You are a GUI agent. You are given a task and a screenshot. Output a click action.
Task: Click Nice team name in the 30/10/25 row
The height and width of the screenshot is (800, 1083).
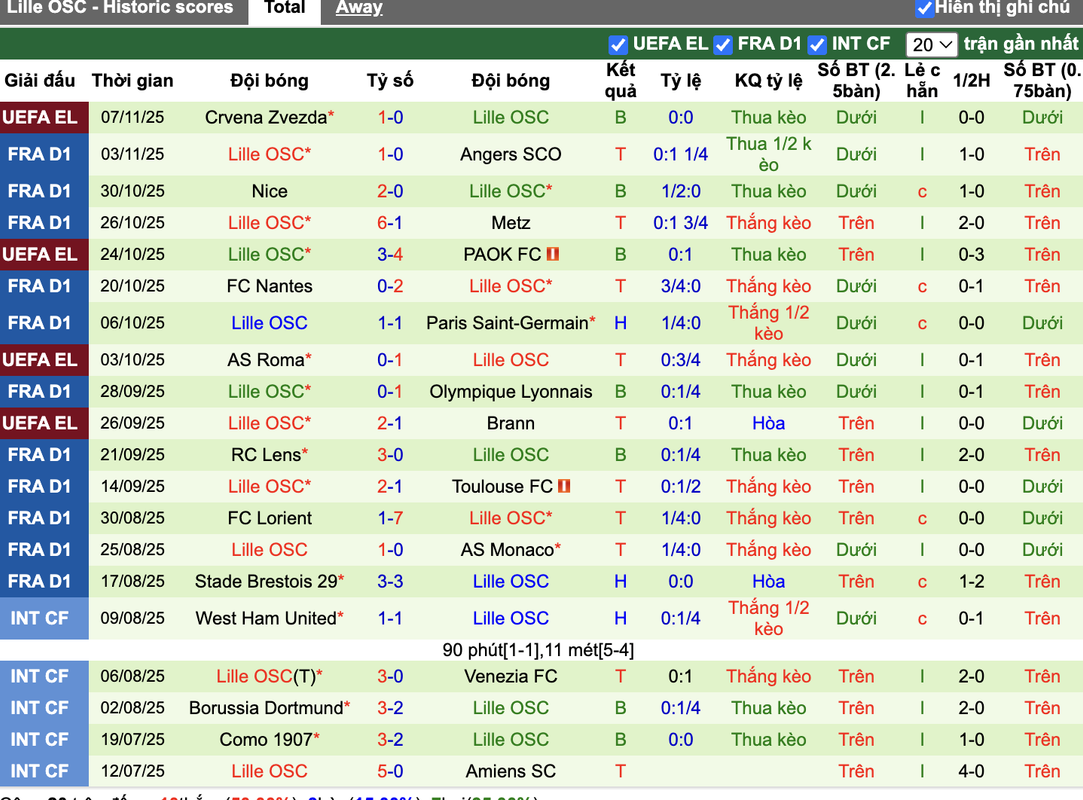(269, 191)
